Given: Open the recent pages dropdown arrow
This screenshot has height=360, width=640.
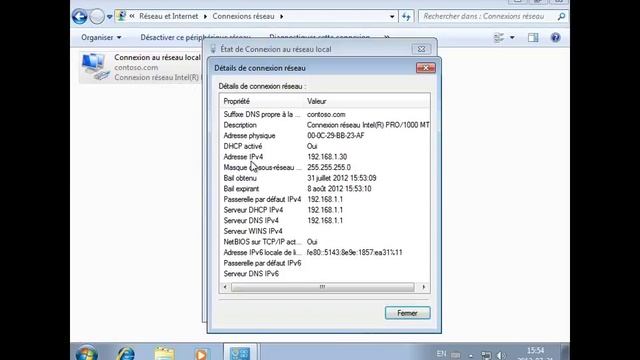Looking at the screenshot, I should pos(109,17).
